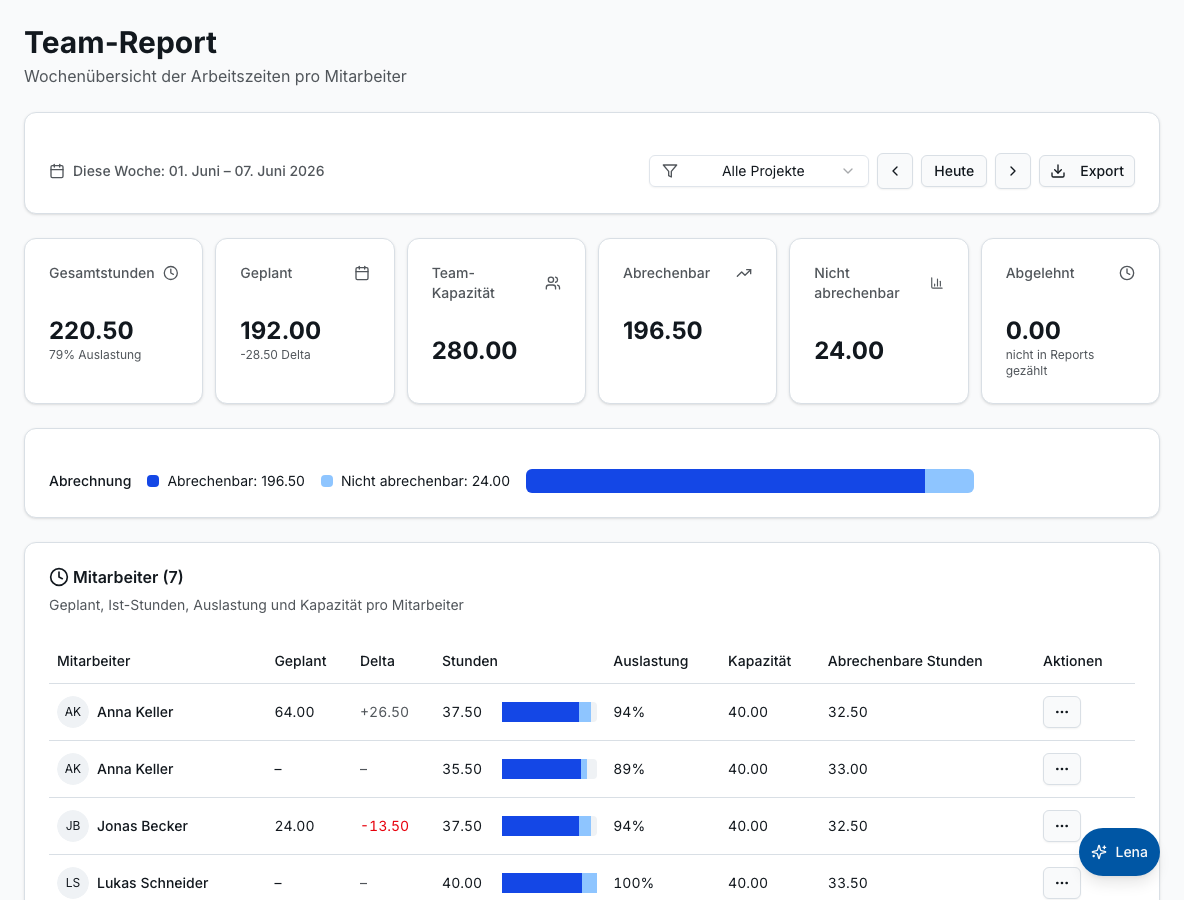Click the 24.00 value in the Nicht abrechenbar card
The height and width of the screenshot is (900, 1184).
tap(849, 350)
